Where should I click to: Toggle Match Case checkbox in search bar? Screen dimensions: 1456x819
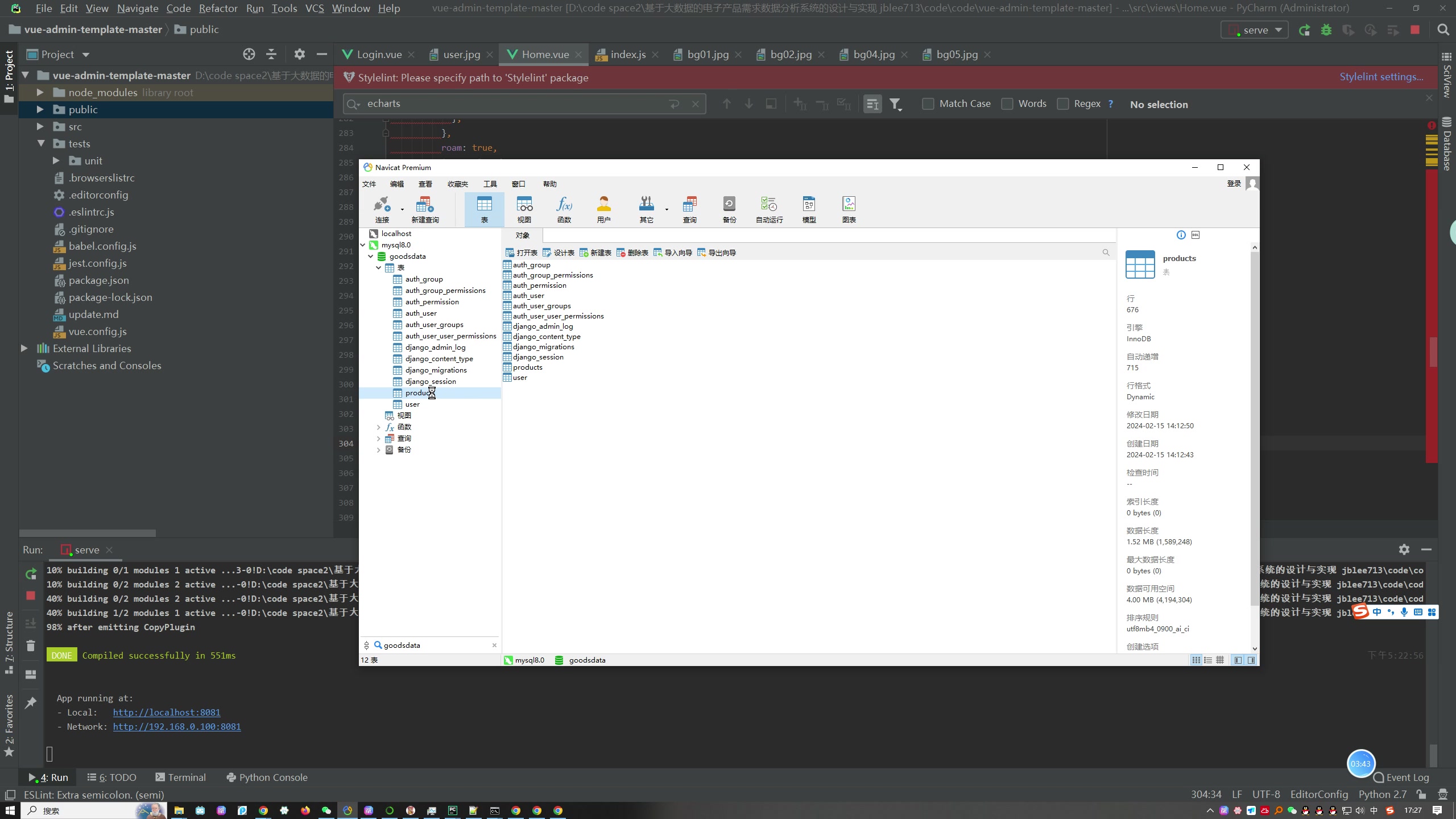coord(928,103)
